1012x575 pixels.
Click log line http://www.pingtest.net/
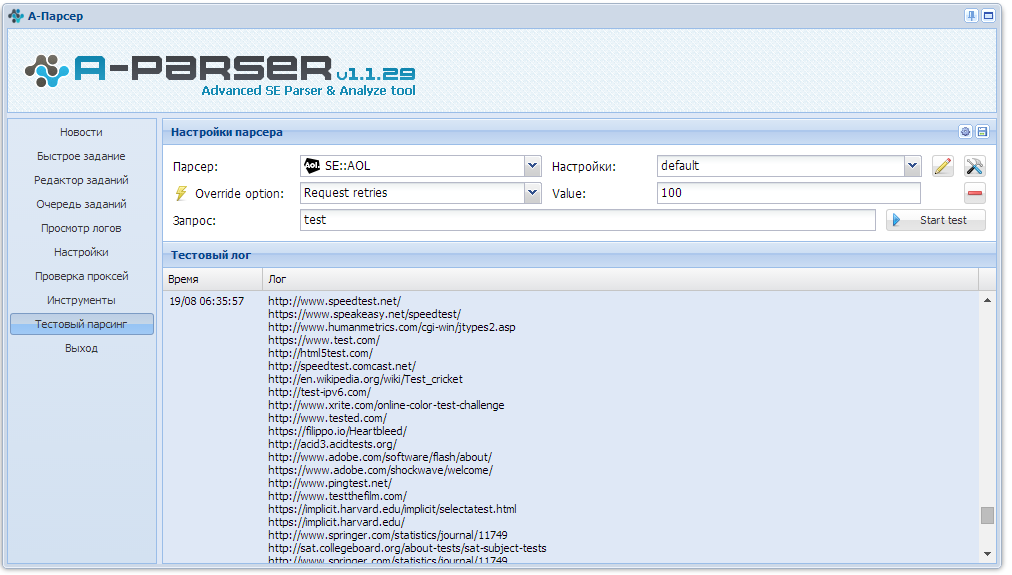(330, 483)
